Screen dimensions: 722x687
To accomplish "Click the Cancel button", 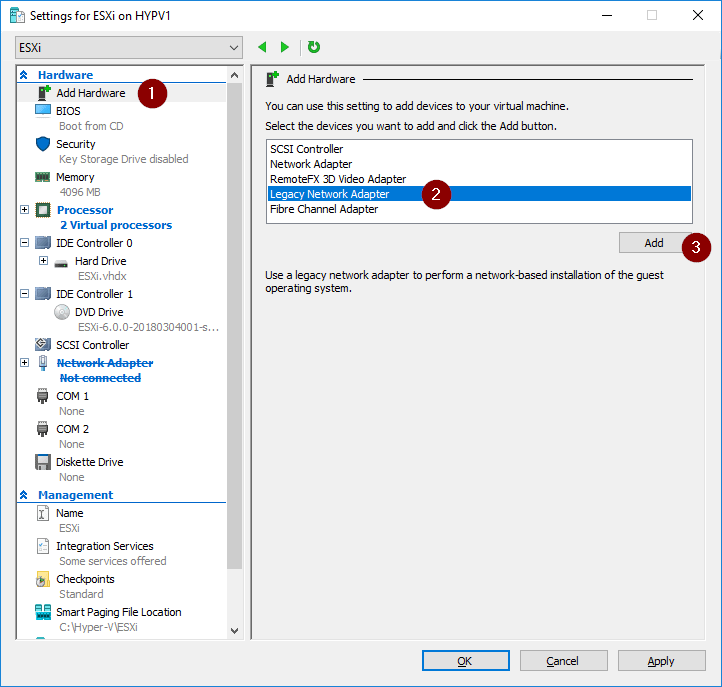I will click(564, 661).
